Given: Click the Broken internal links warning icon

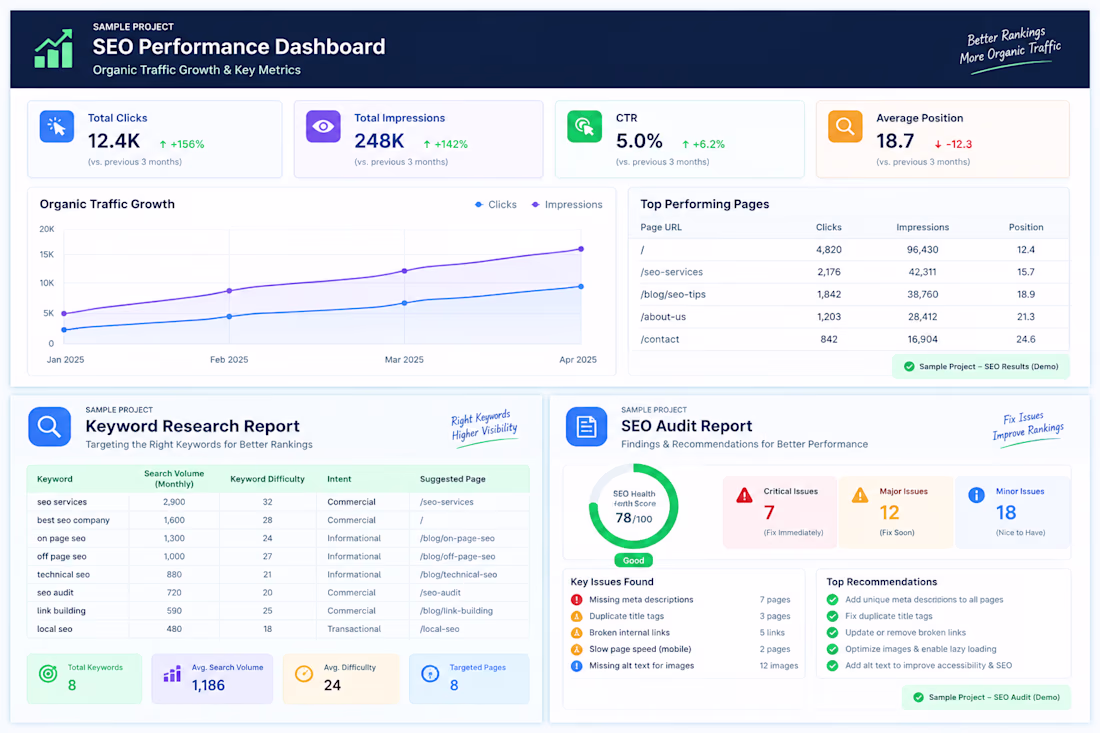Looking at the screenshot, I should [x=577, y=633].
